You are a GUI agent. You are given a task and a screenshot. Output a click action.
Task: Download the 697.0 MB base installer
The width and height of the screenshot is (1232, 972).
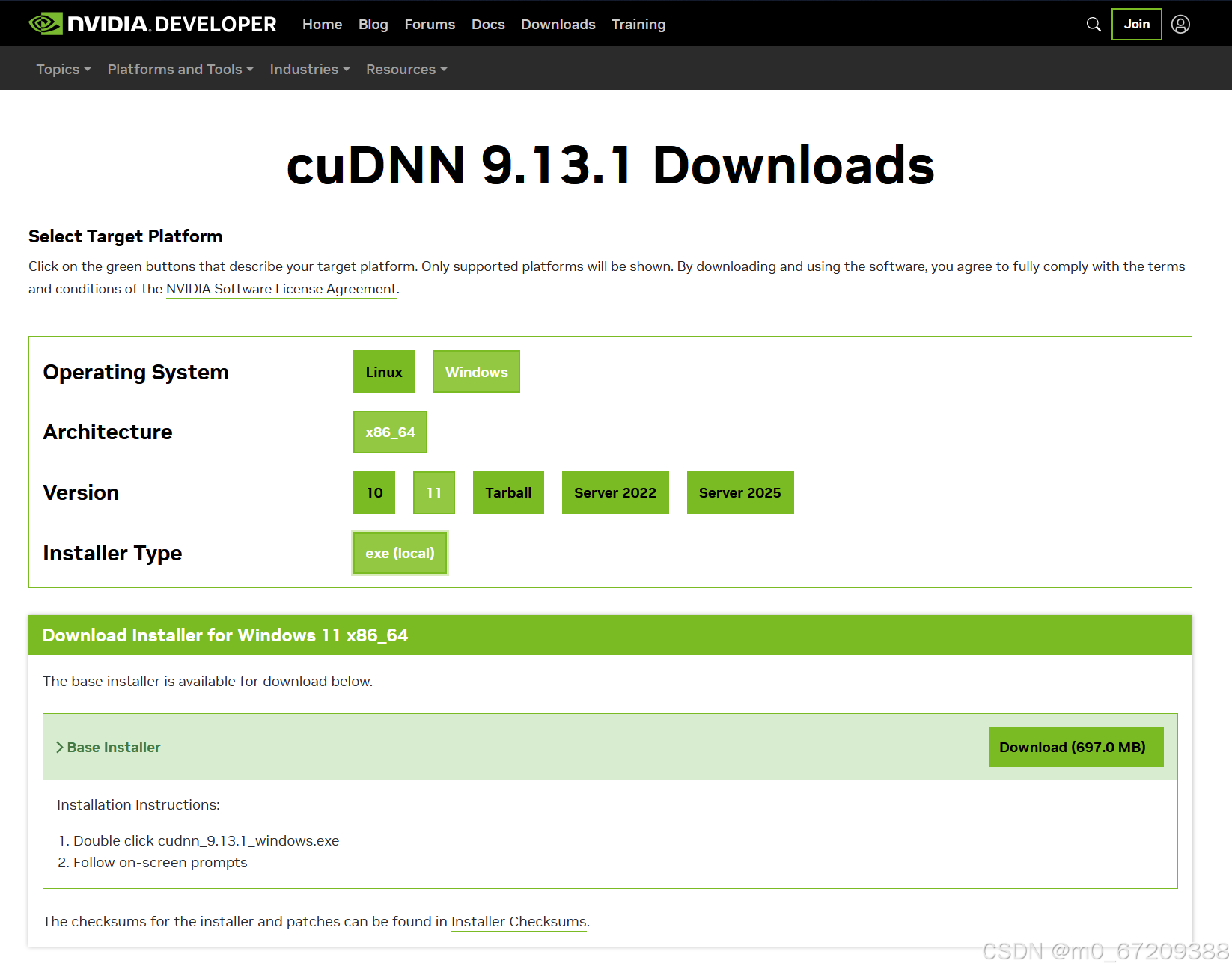click(1076, 747)
